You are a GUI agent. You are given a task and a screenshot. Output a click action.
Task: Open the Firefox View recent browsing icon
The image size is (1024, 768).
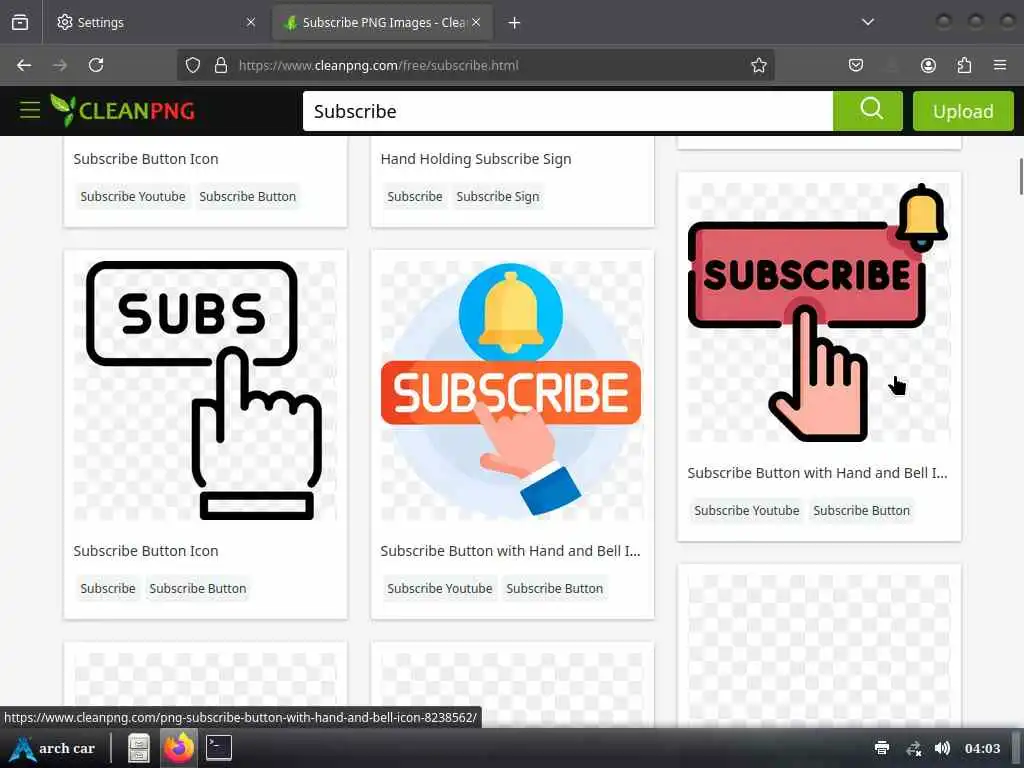20,22
